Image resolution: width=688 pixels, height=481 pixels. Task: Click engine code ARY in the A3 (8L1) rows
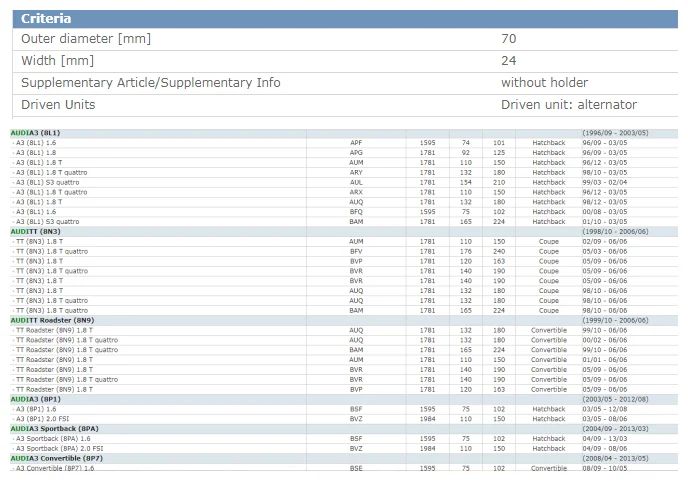click(x=356, y=172)
